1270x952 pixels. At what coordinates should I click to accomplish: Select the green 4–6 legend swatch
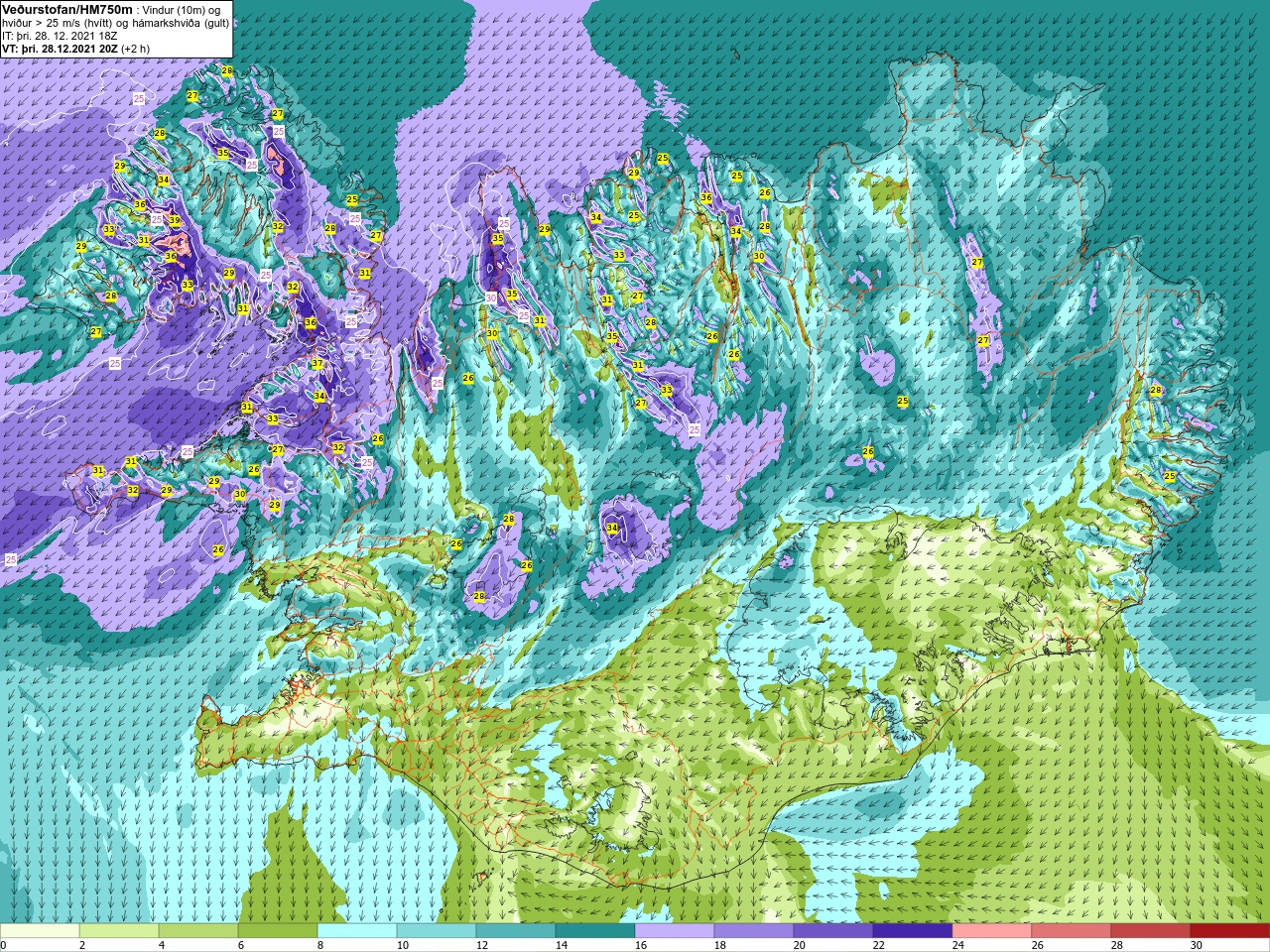(198, 931)
